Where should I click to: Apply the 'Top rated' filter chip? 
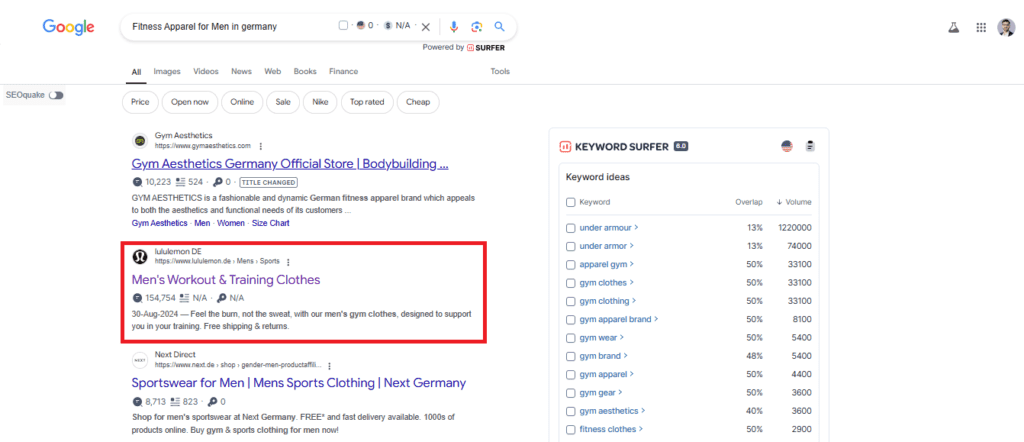pyautogui.click(x=366, y=101)
